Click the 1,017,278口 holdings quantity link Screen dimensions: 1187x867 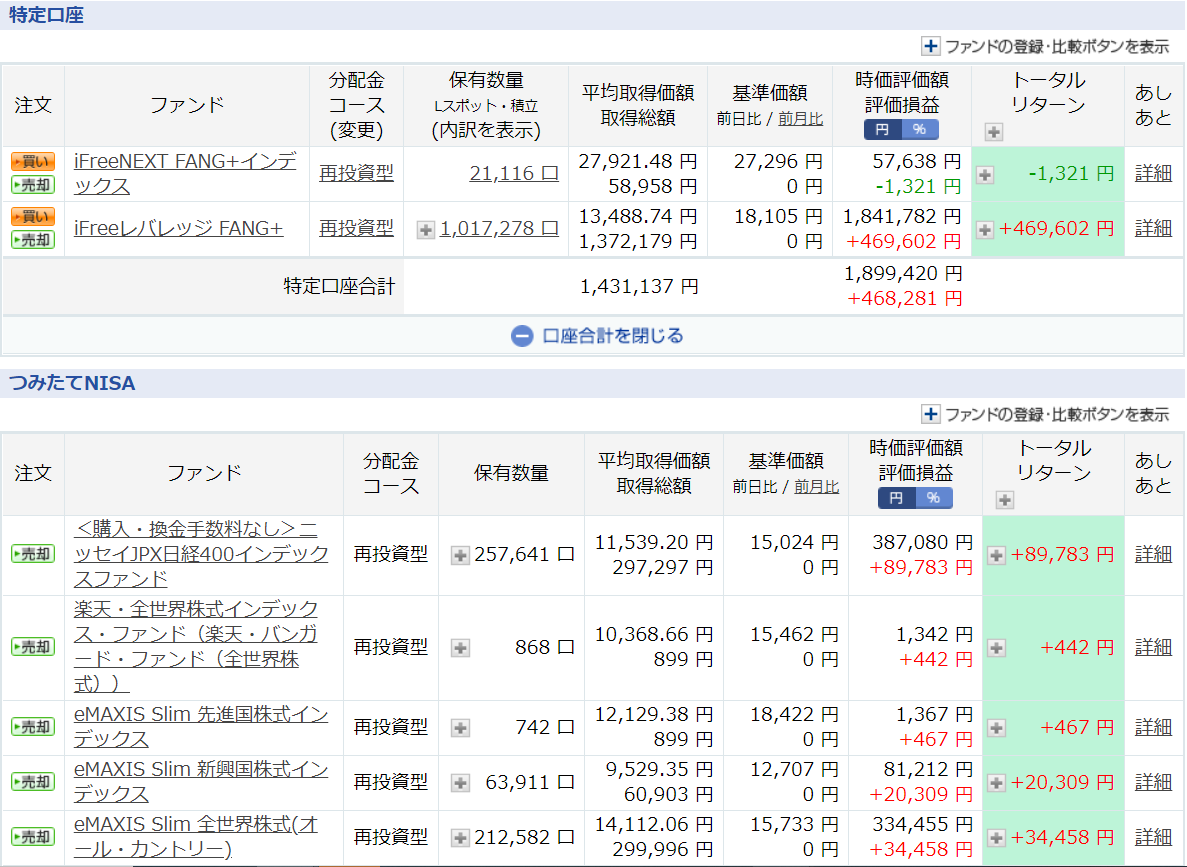click(x=500, y=228)
